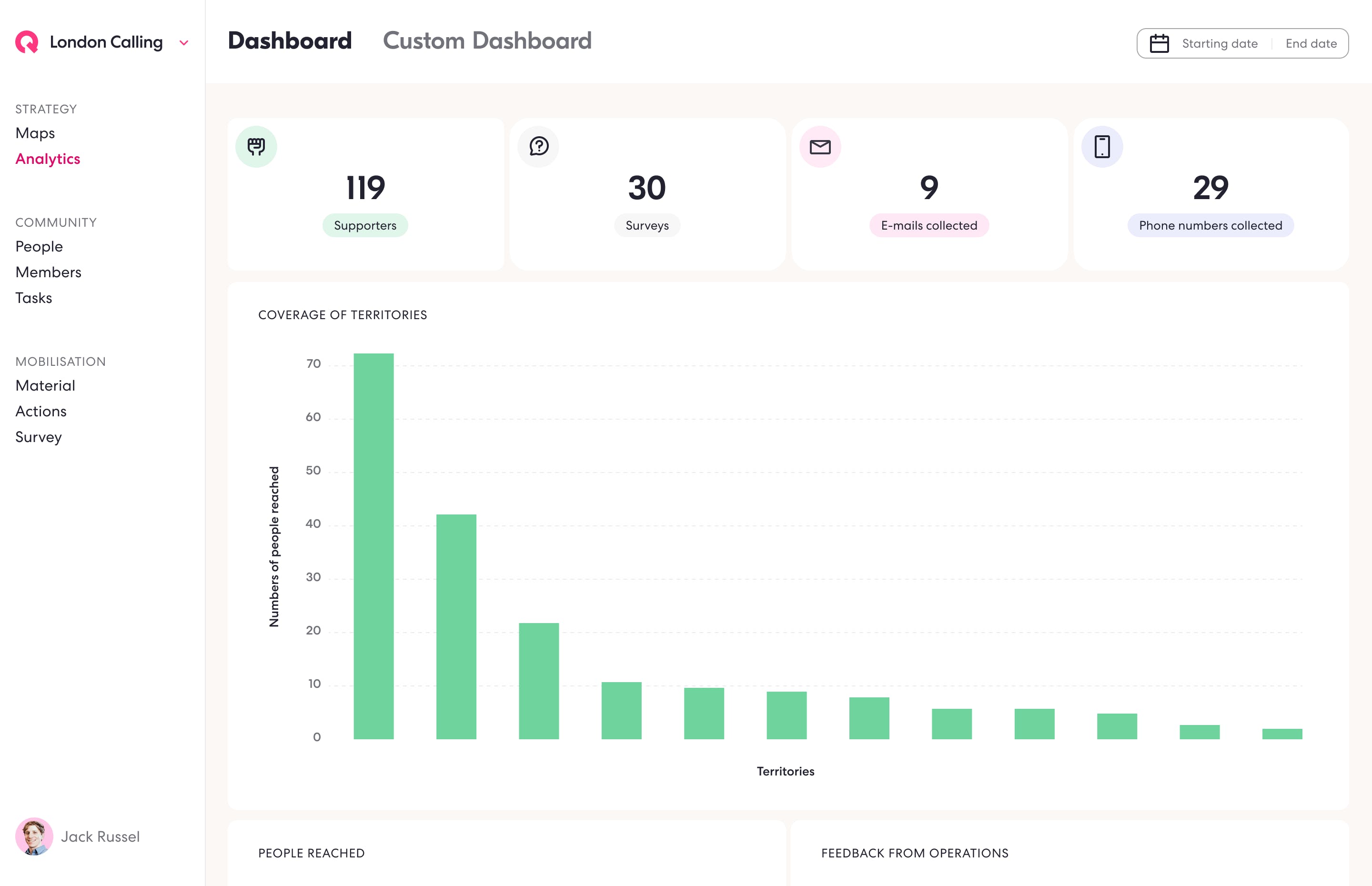
Task: Click the question bubble Surveys icon
Action: 538,147
